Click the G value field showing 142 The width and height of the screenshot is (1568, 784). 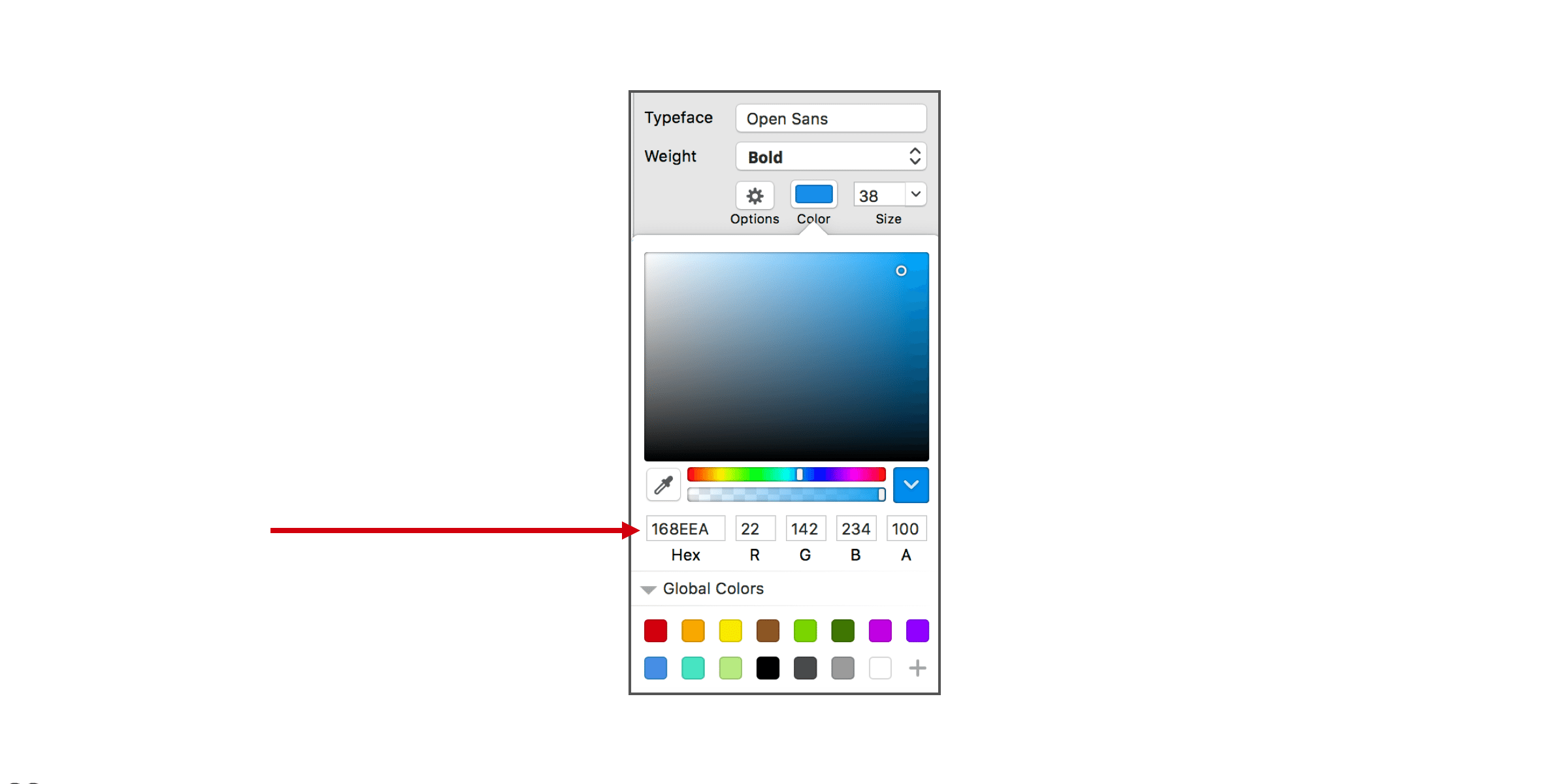(806, 529)
